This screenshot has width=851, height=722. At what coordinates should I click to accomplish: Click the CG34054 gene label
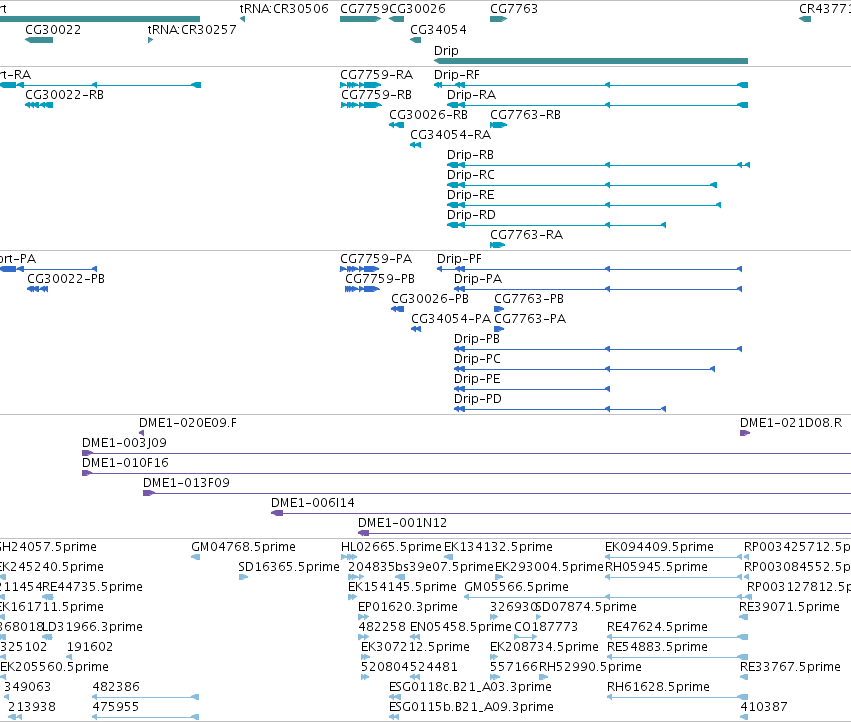[438, 29]
